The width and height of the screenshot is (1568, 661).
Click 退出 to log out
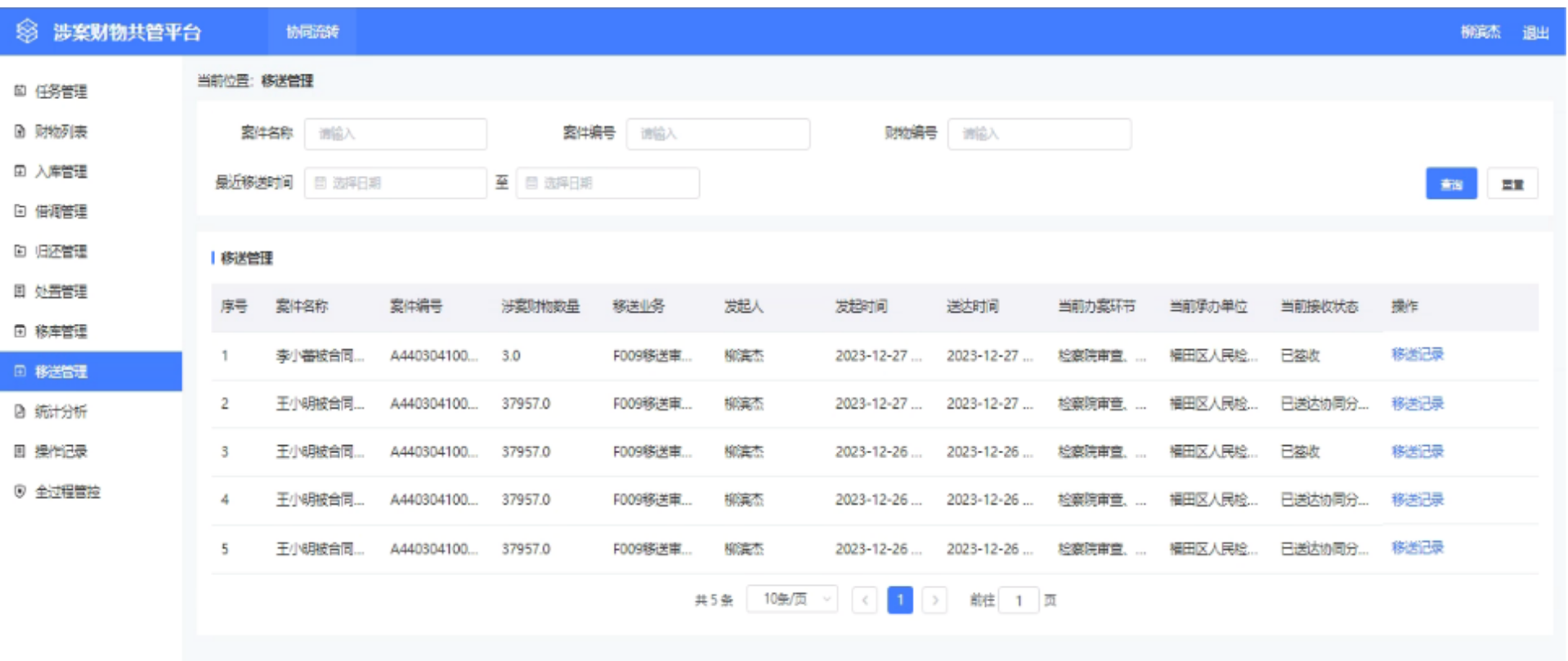[x=1534, y=33]
